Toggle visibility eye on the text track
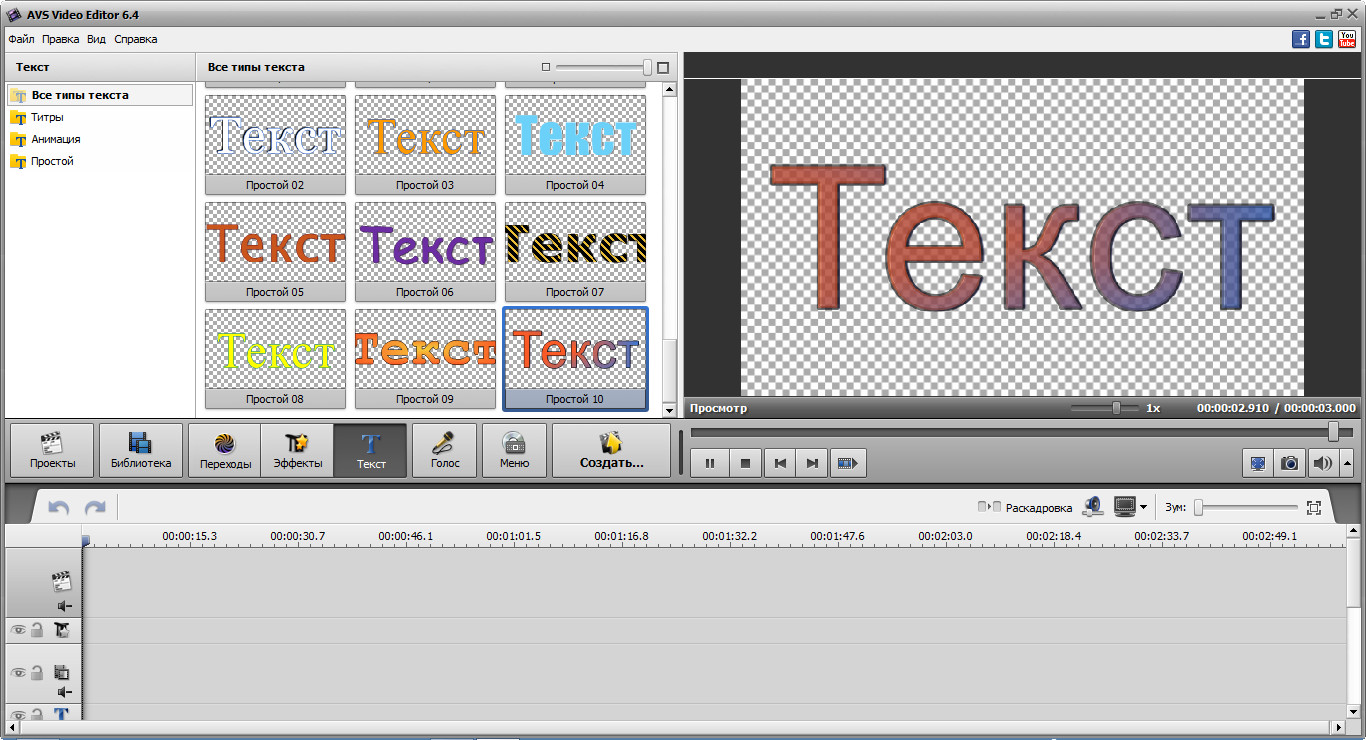1366x740 pixels. 18,715
